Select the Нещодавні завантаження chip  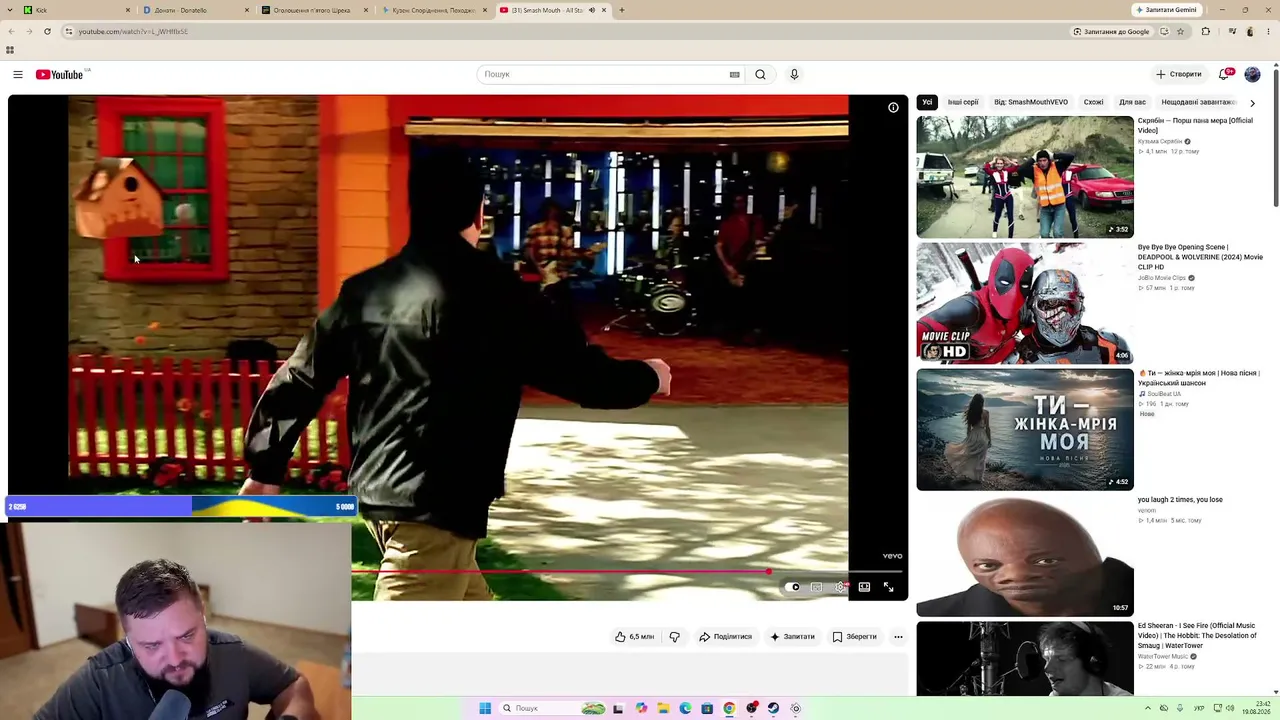coord(1199,102)
